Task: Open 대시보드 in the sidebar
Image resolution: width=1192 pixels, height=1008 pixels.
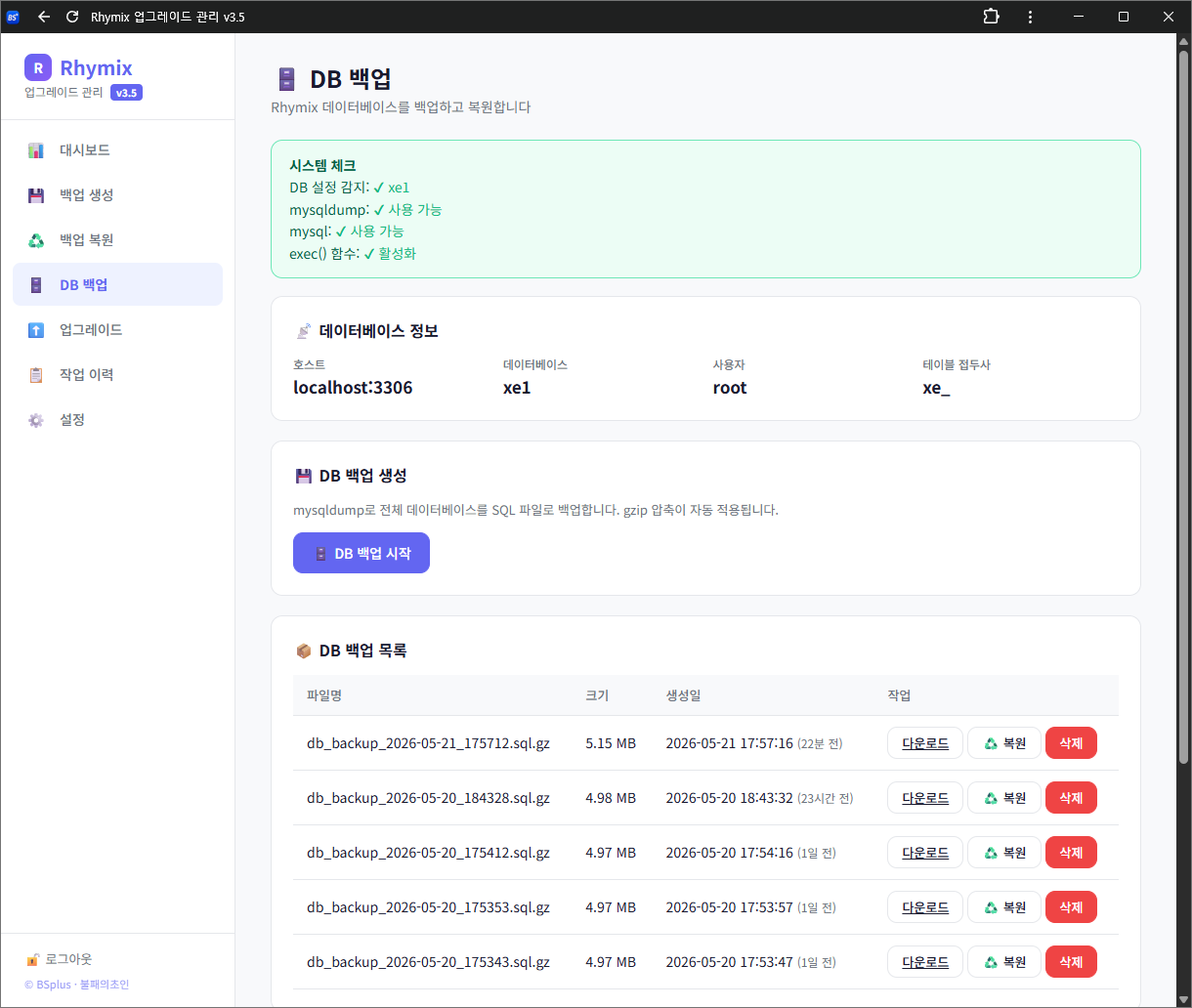Action: point(117,150)
